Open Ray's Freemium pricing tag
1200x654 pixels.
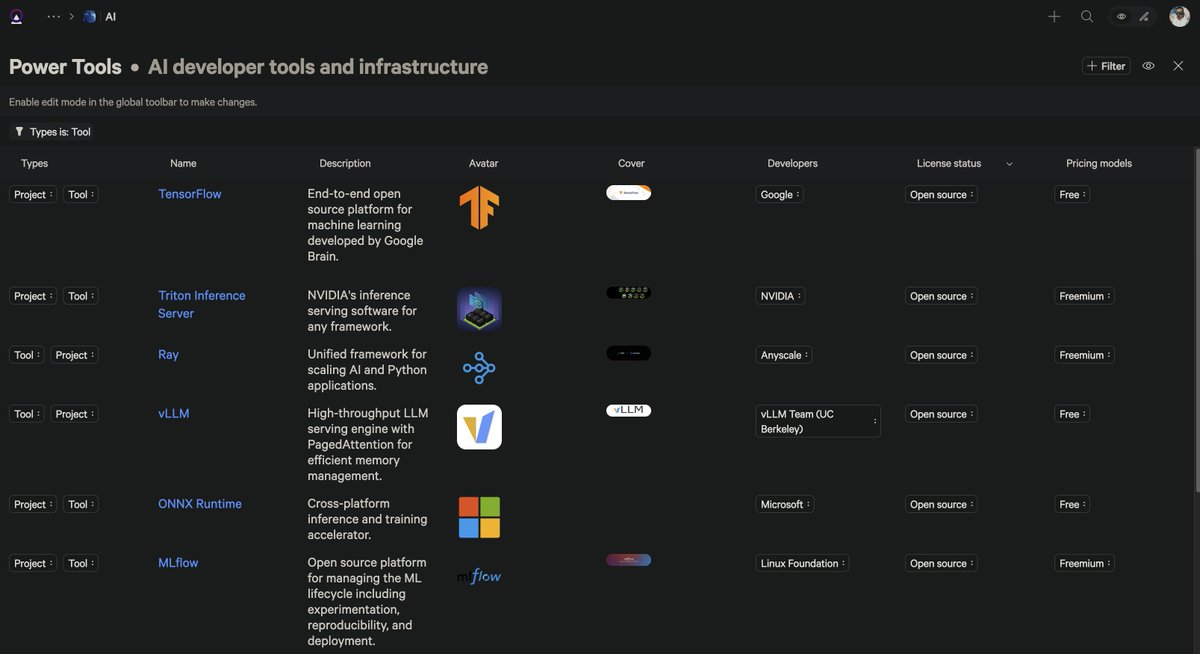[x=1085, y=355]
